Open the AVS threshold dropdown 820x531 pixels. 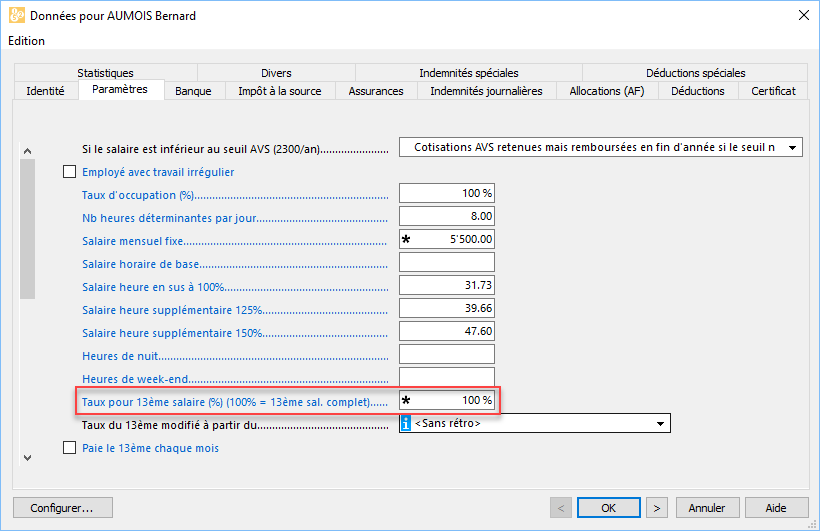(792, 148)
